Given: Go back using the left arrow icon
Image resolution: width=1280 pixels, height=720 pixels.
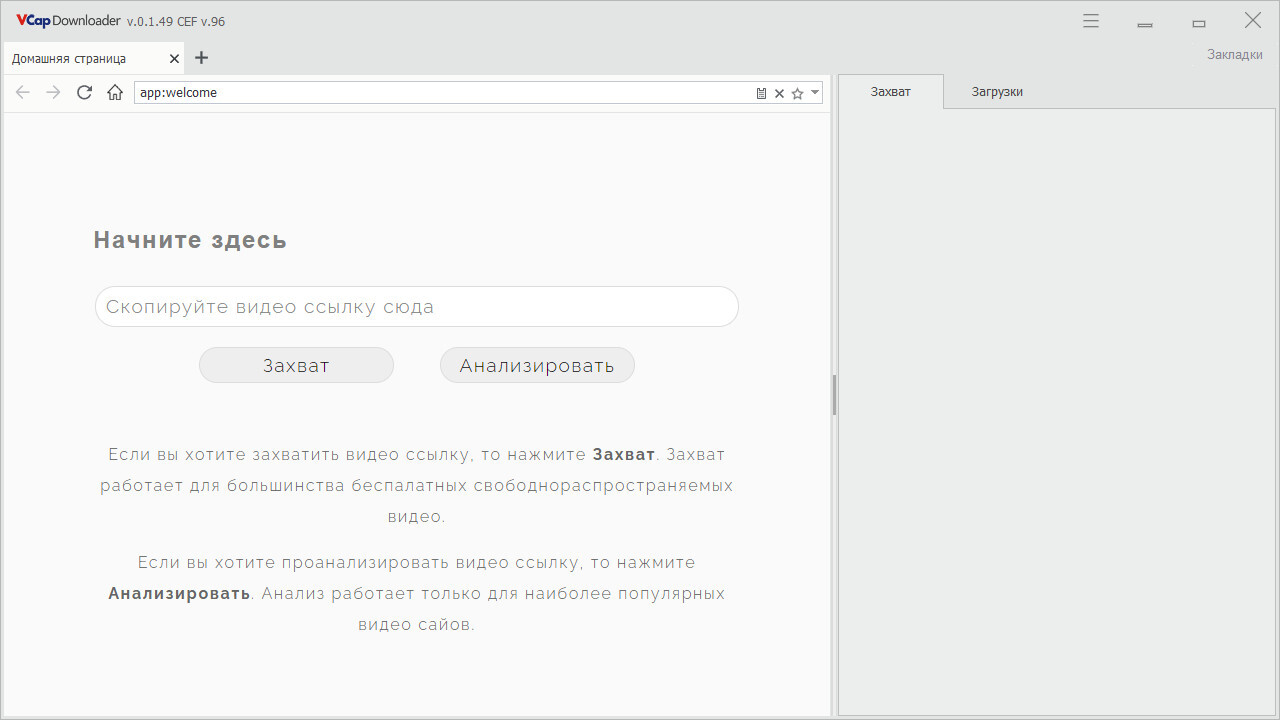Looking at the screenshot, I should (23, 92).
